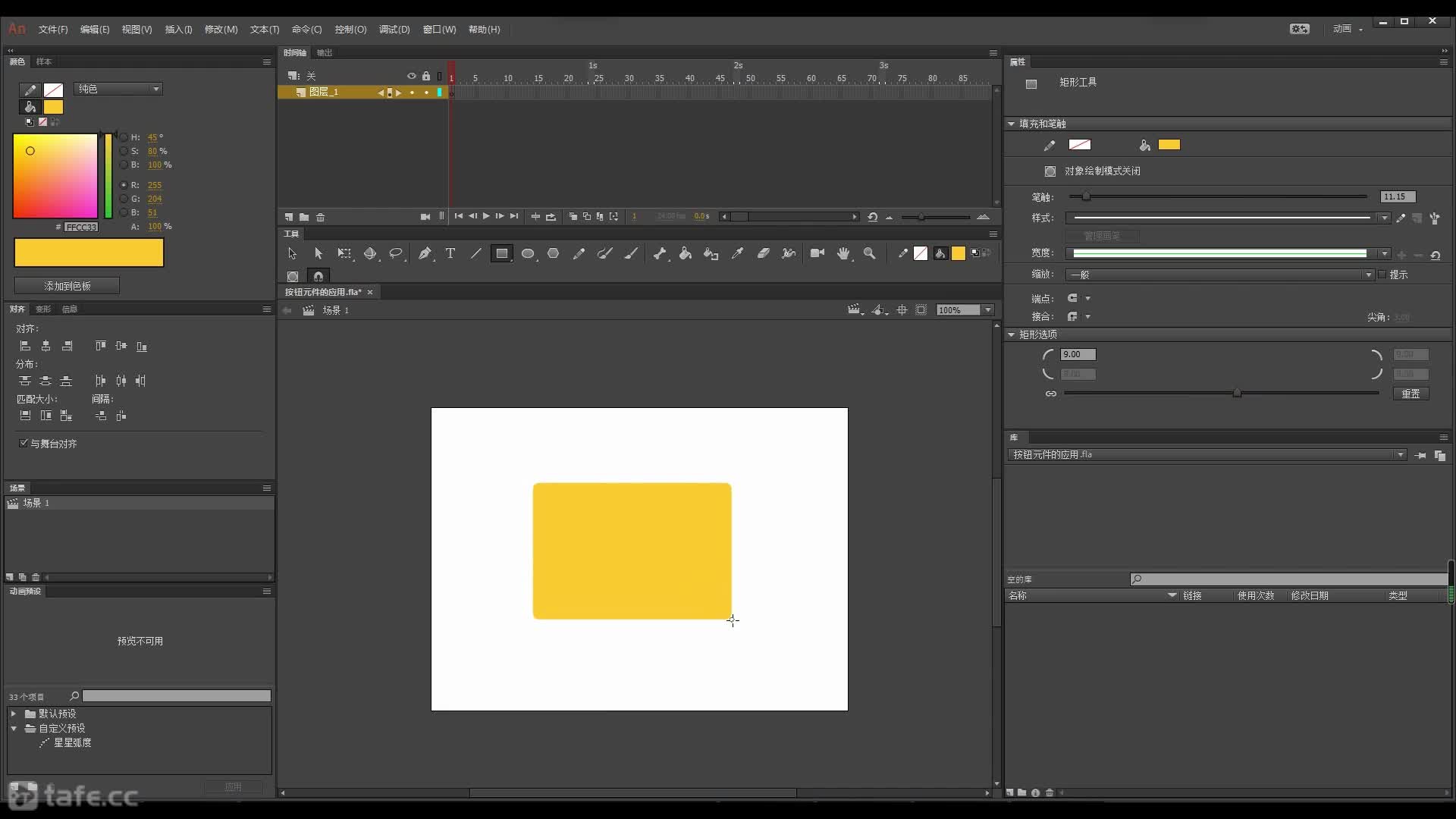This screenshot has height=819, width=1456.
Task: Select the Oval tool
Action: pyautogui.click(x=529, y=253)
